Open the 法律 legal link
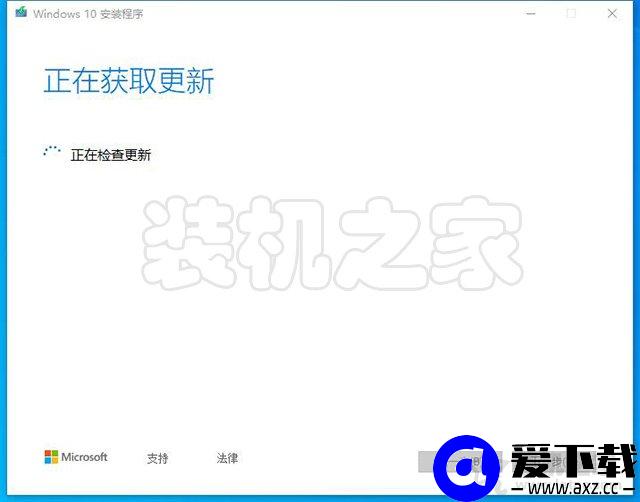 point(227,458)
